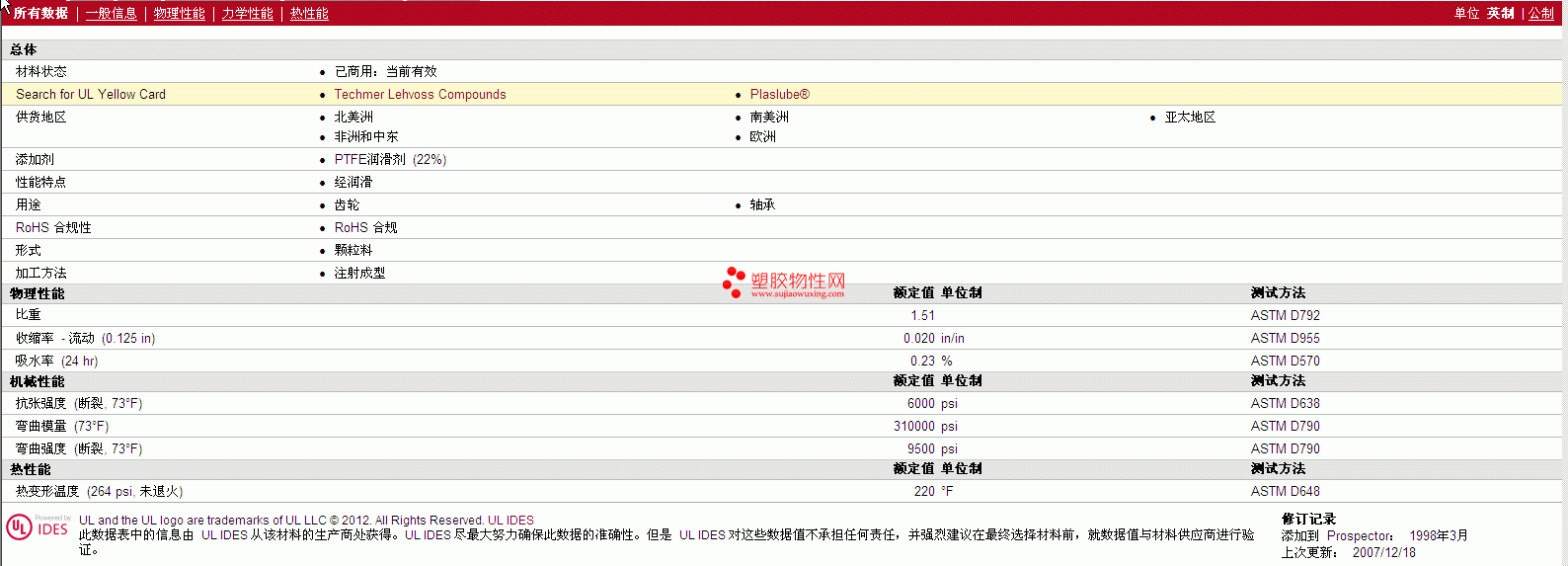Image resolution: width=1568 pixels, height=566 pixels.
Task: Click ASTM D792 test method
Action: [1286, 315]
